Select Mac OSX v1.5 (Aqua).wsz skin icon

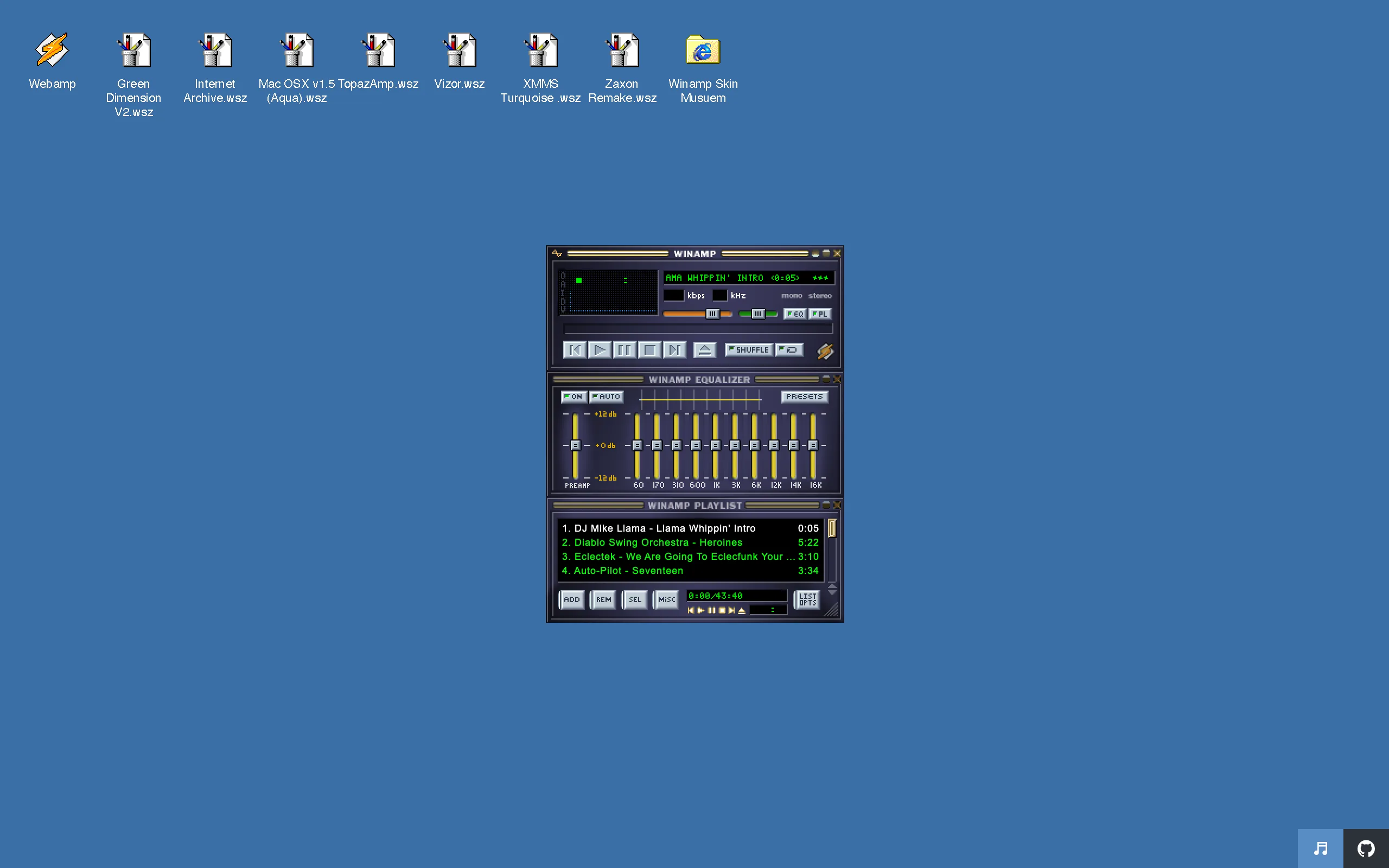pos(297,68)
